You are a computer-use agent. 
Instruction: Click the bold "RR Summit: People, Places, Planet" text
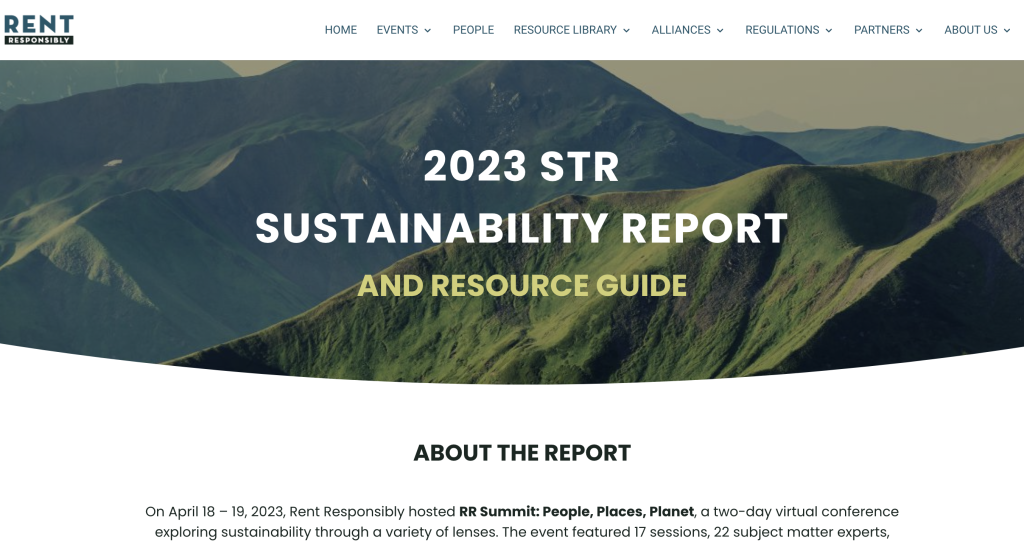click(x=576, y=512)
